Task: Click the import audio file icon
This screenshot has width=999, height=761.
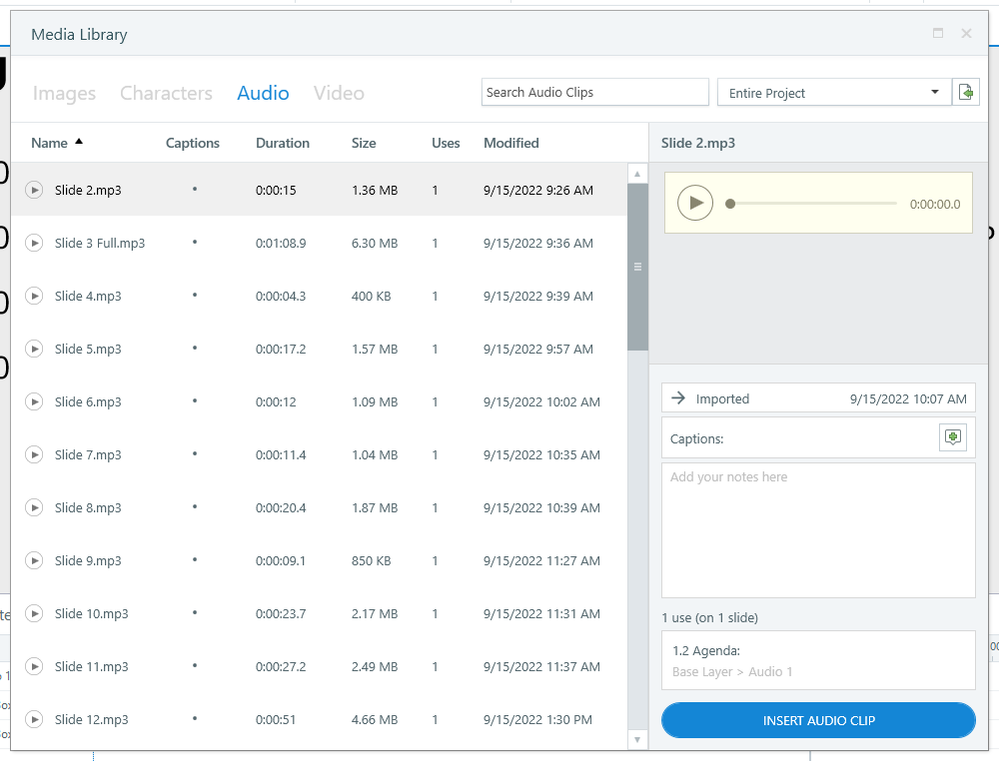Action: (x=965, y=92)
